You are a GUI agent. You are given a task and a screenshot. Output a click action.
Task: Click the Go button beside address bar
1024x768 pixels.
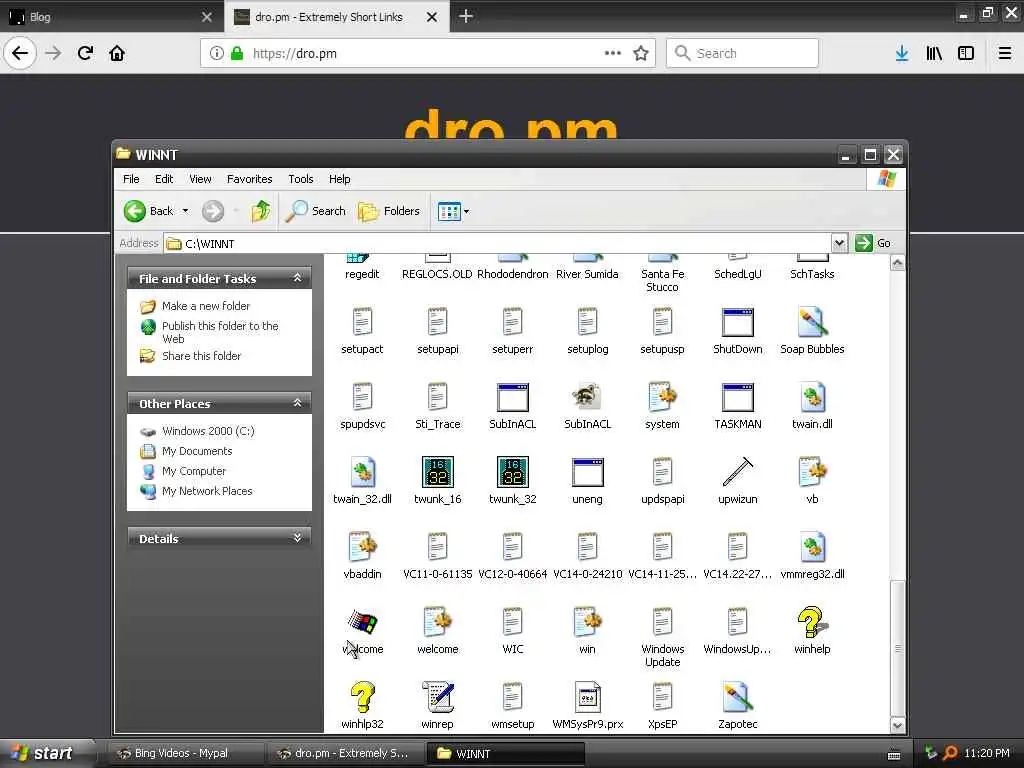873,243
